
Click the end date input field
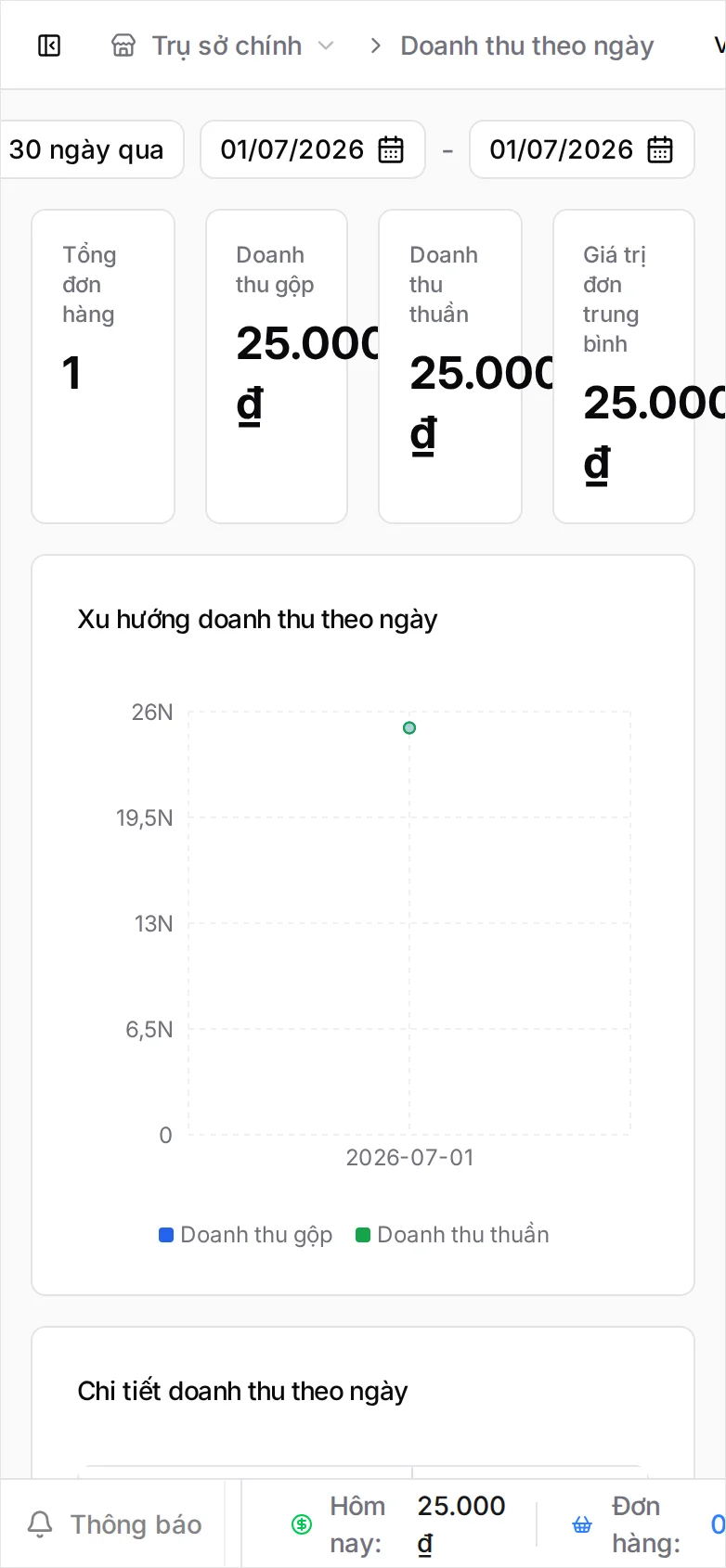582,149
